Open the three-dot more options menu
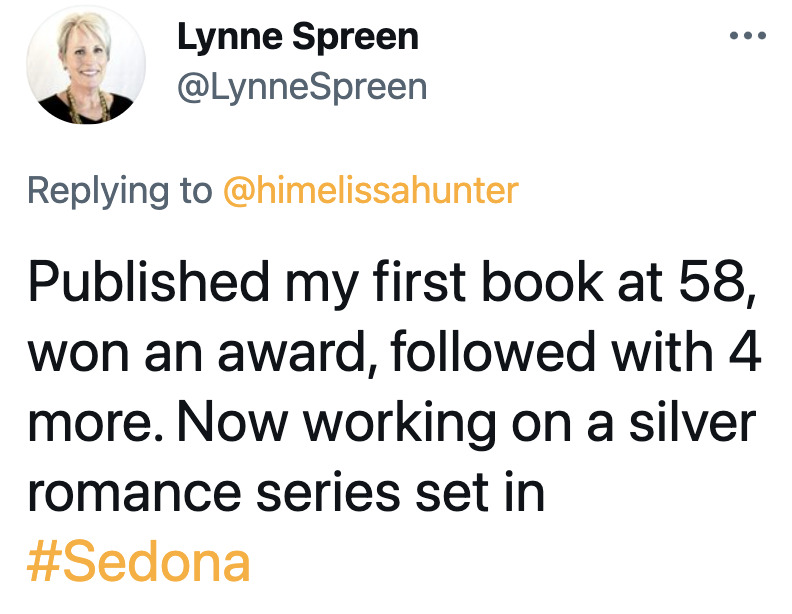The image size is (792, 614). click(748, 35)
